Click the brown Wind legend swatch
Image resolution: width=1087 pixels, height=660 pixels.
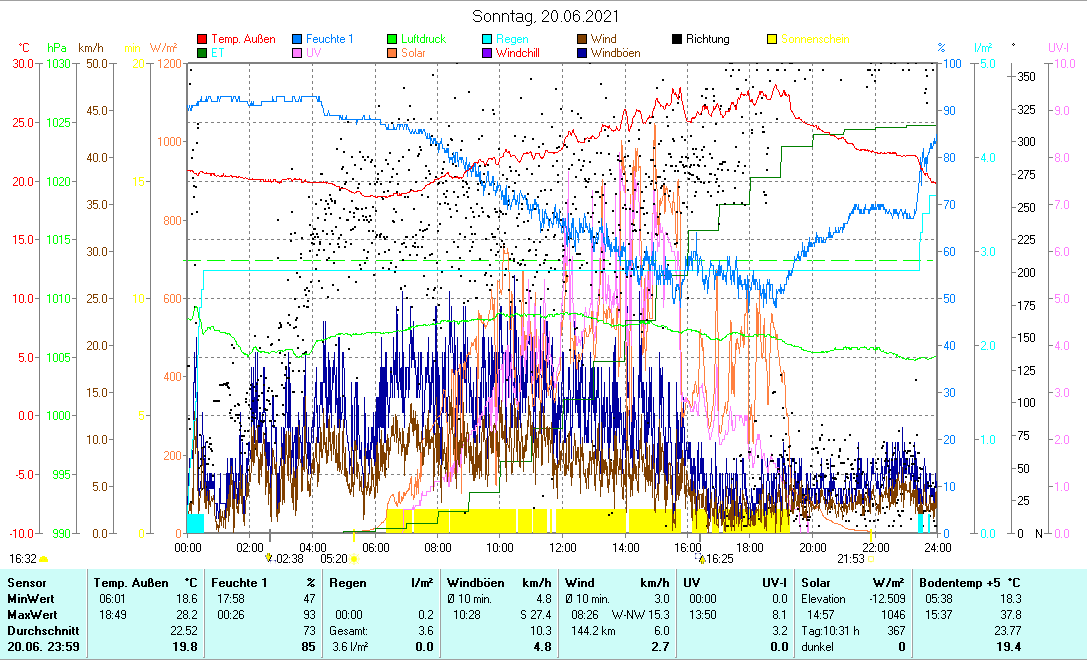(582, 40)
